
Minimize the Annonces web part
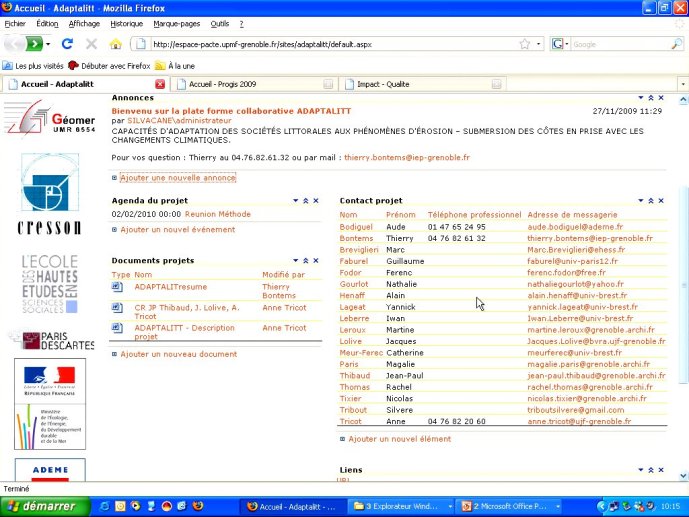pyautogui.click(x=651, y=98)
